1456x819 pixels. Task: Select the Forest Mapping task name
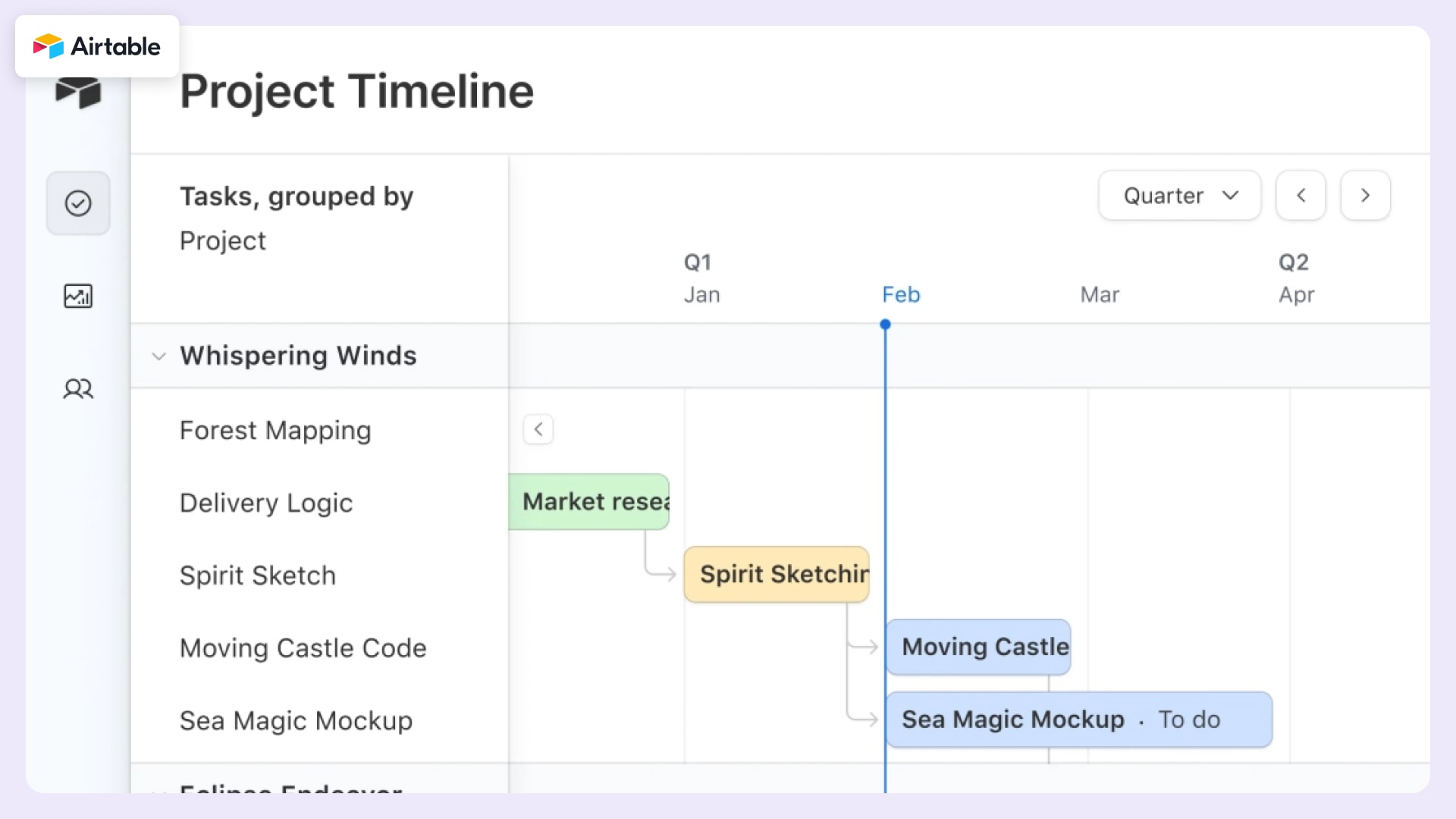click(275, 430)
